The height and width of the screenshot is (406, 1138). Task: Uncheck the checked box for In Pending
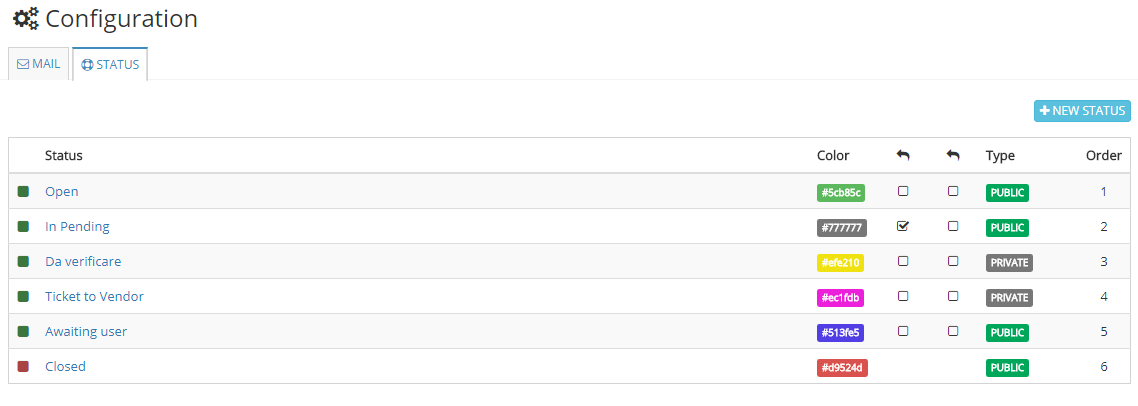pyautogui.click(x=903, y=226)
